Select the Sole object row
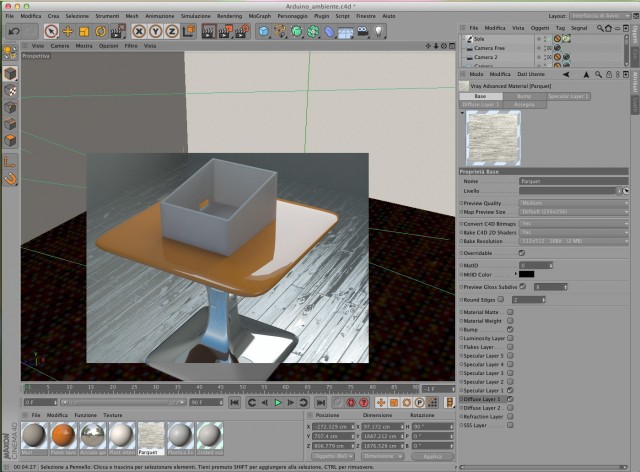This screenshot has width=640, height=472. pos(479,39)
